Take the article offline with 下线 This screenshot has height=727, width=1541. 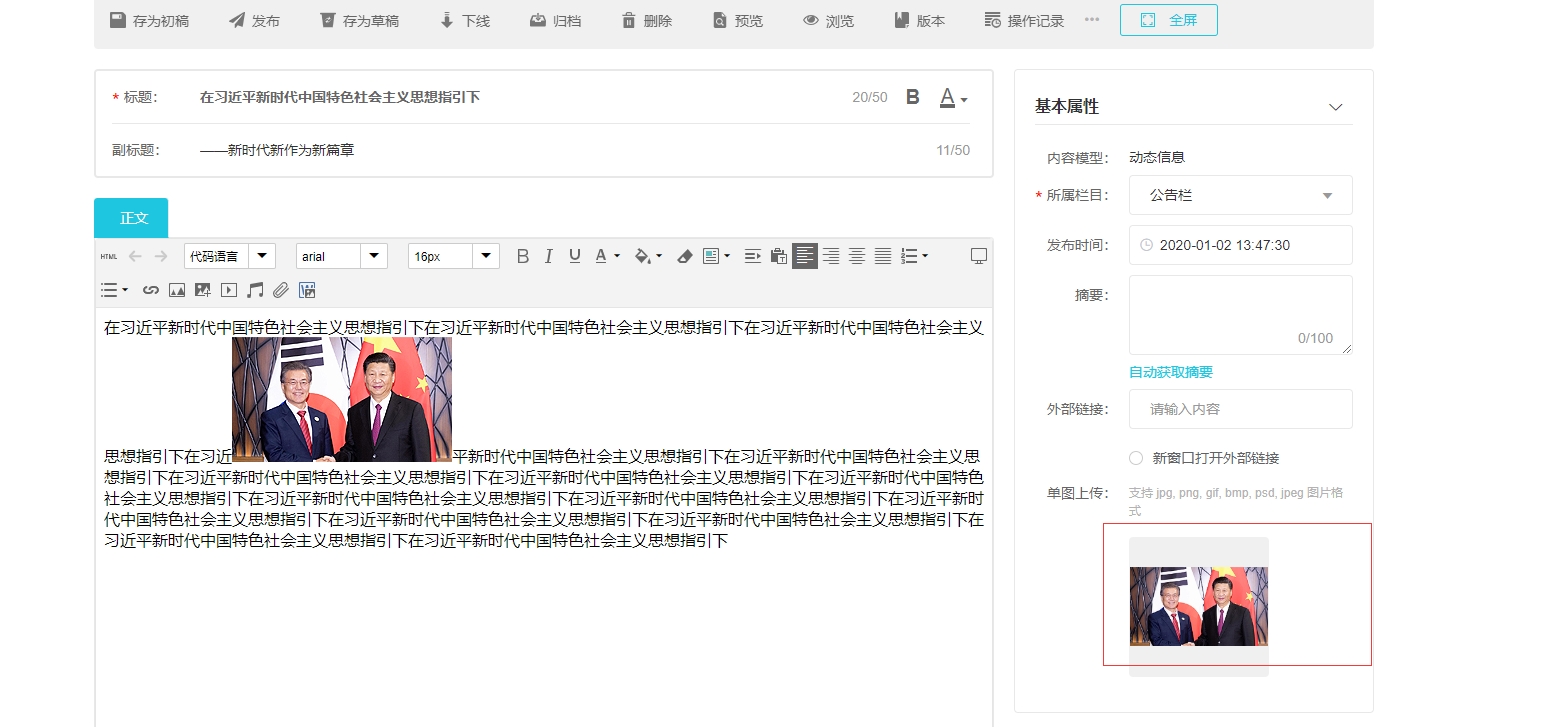coord(465,21)
